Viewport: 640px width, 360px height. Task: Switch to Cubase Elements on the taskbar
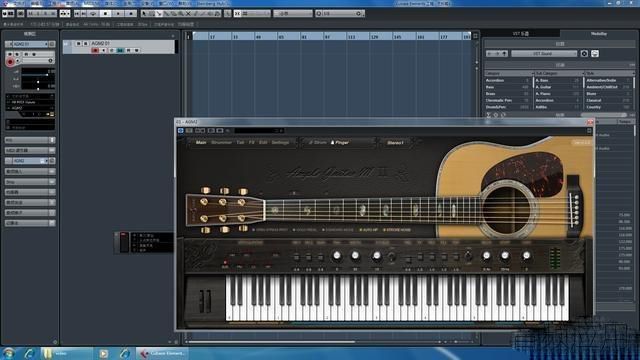point(162,353)
